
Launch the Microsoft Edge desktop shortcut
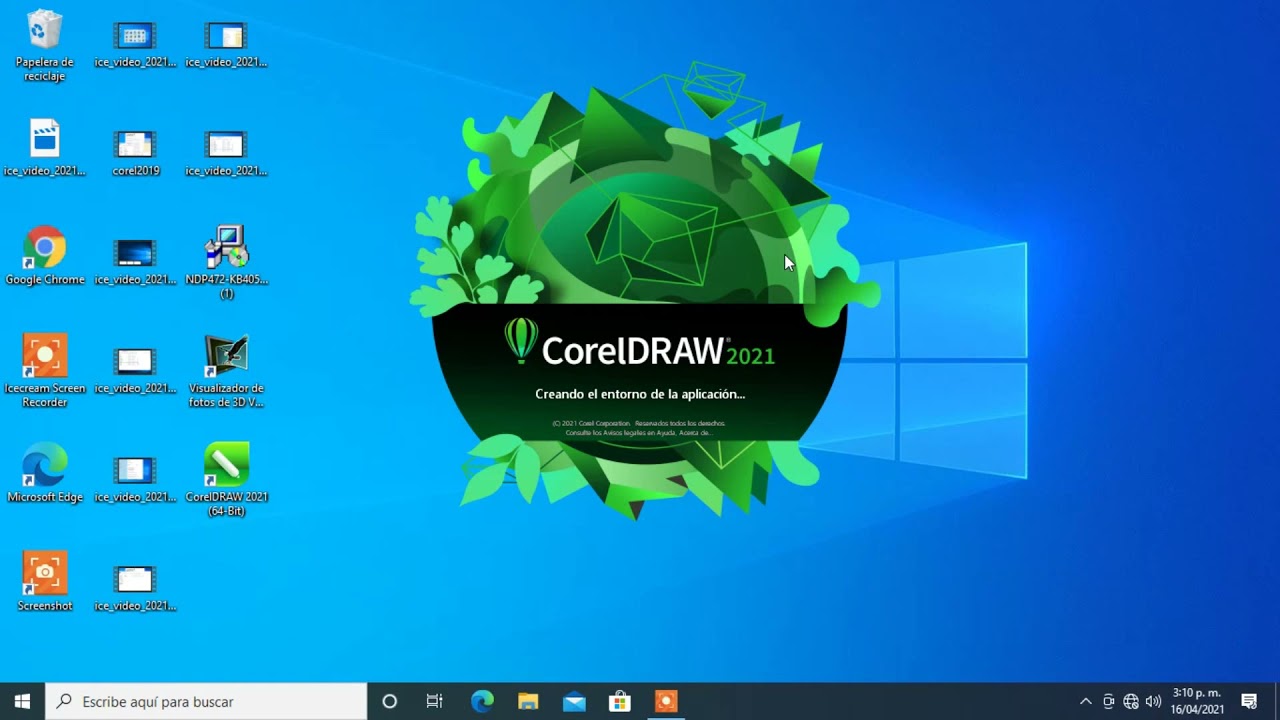(45, 474)
